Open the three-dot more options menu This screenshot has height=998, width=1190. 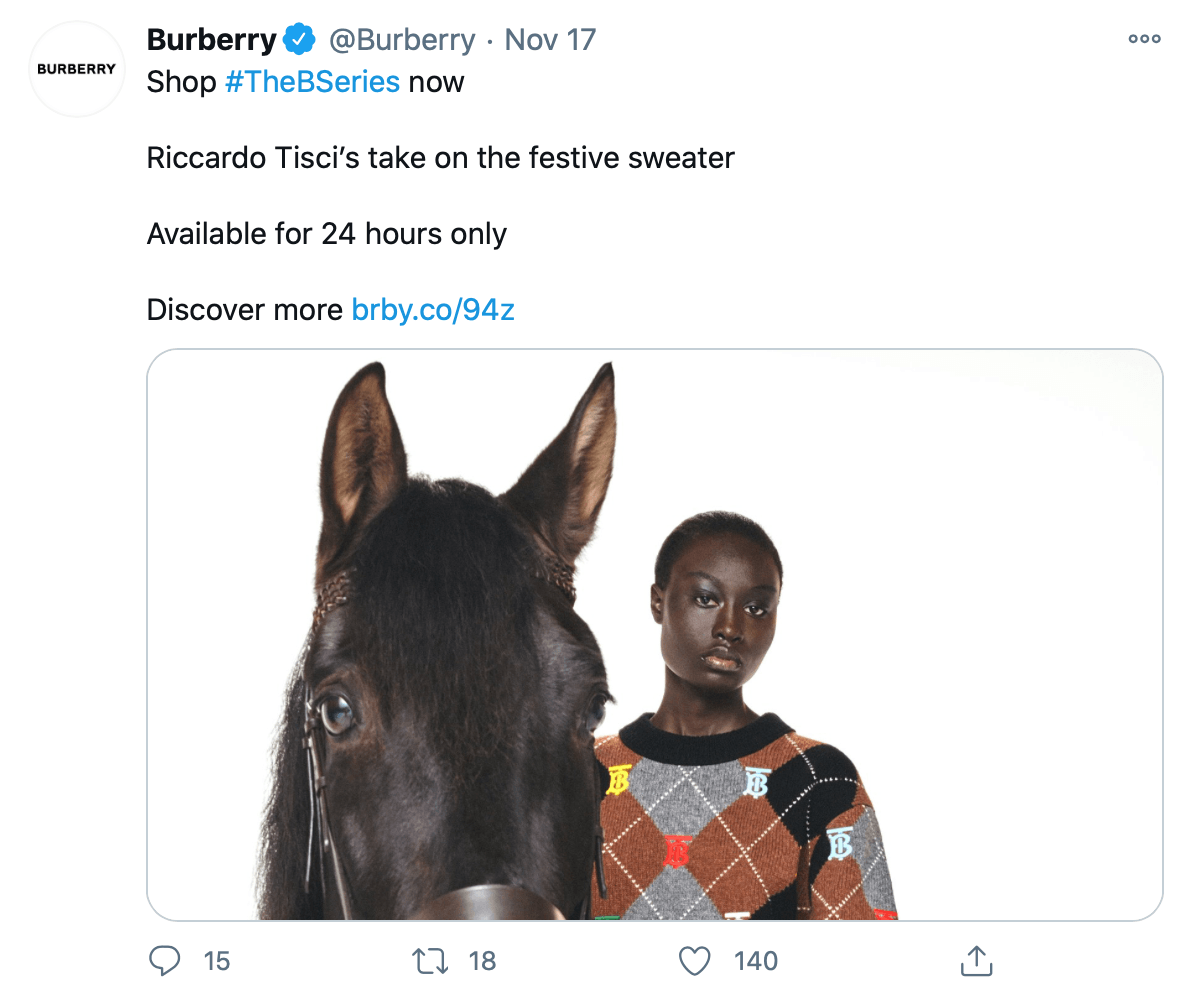click(1144, 39)
